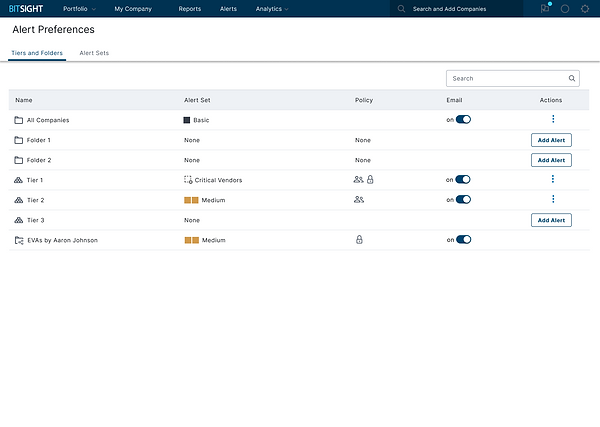Click the Alert Set column header
The height and width of the screenshot is (427, 600).
tap(197, 100)
